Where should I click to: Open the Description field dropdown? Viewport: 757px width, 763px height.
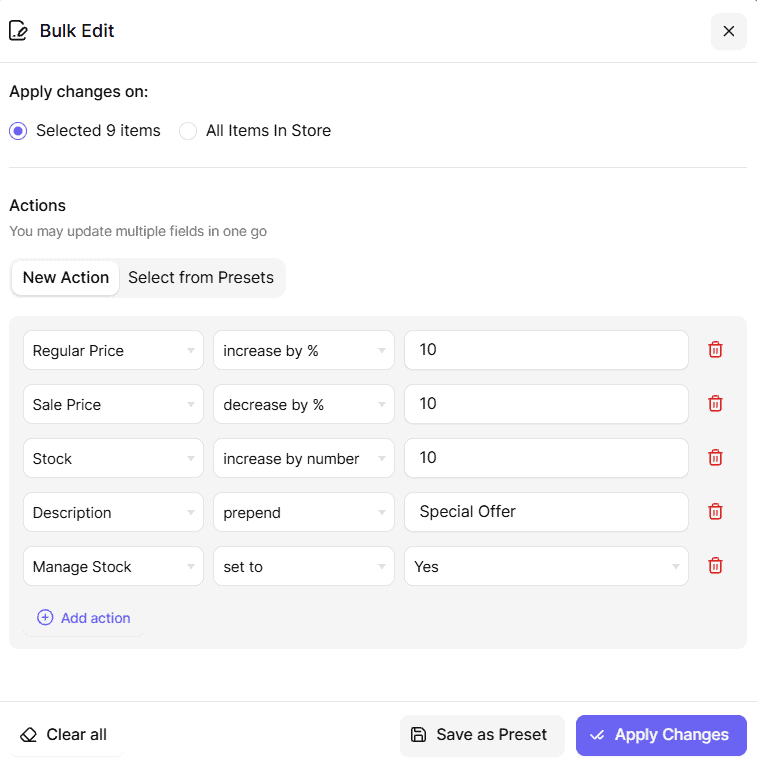[x=113, y=512]
